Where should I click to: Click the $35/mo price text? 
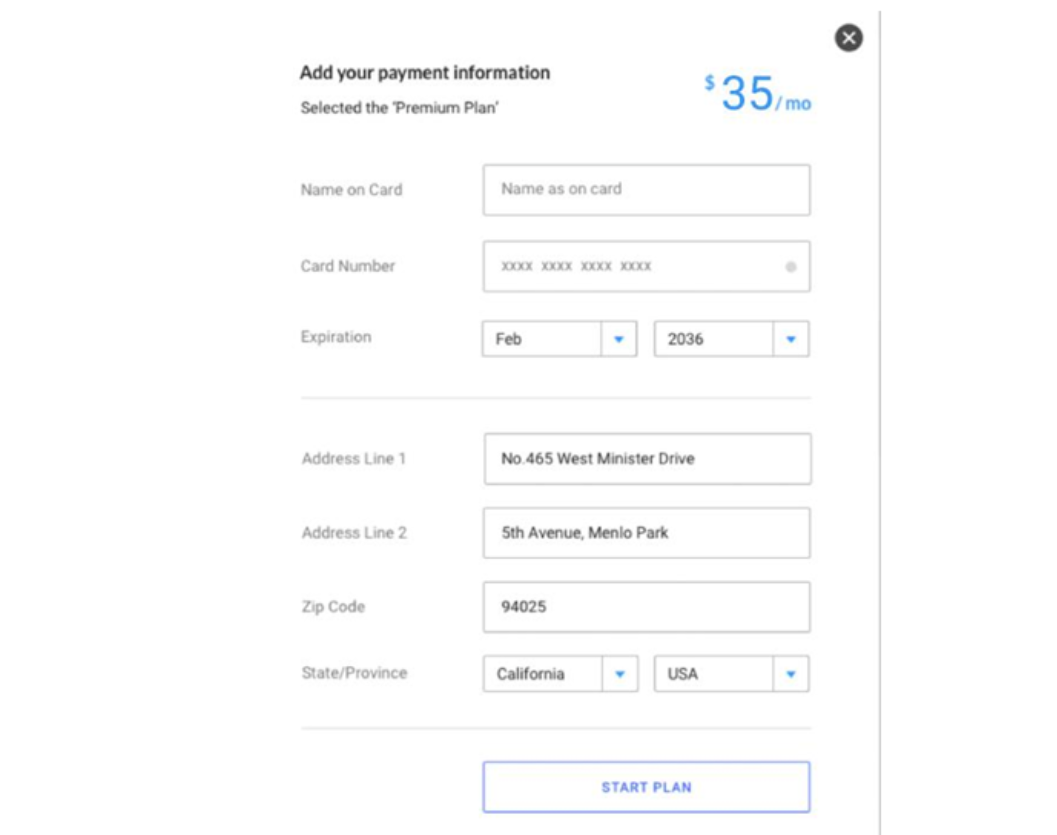757,95
